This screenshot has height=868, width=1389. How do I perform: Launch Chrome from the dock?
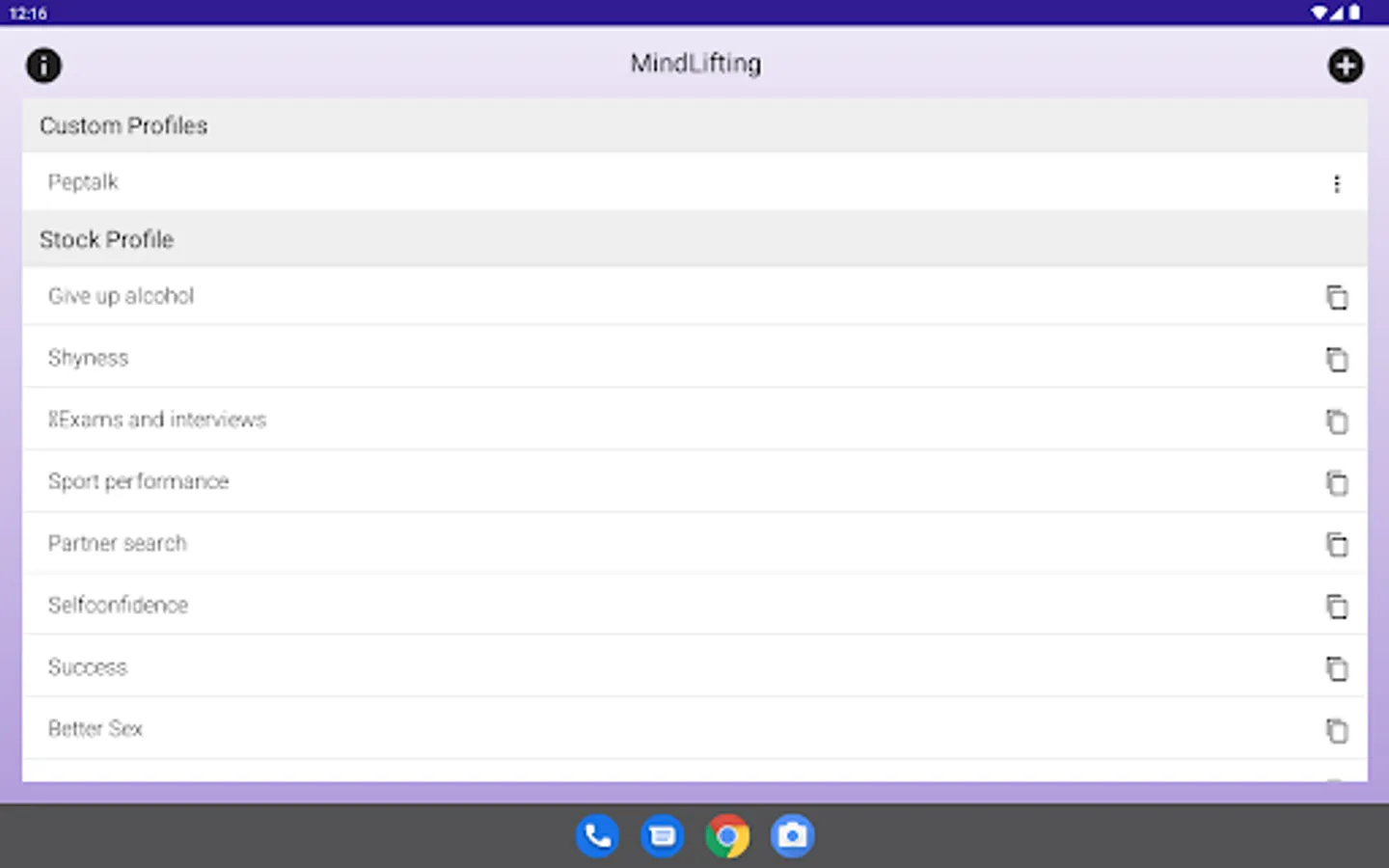(x=727, y=836)
